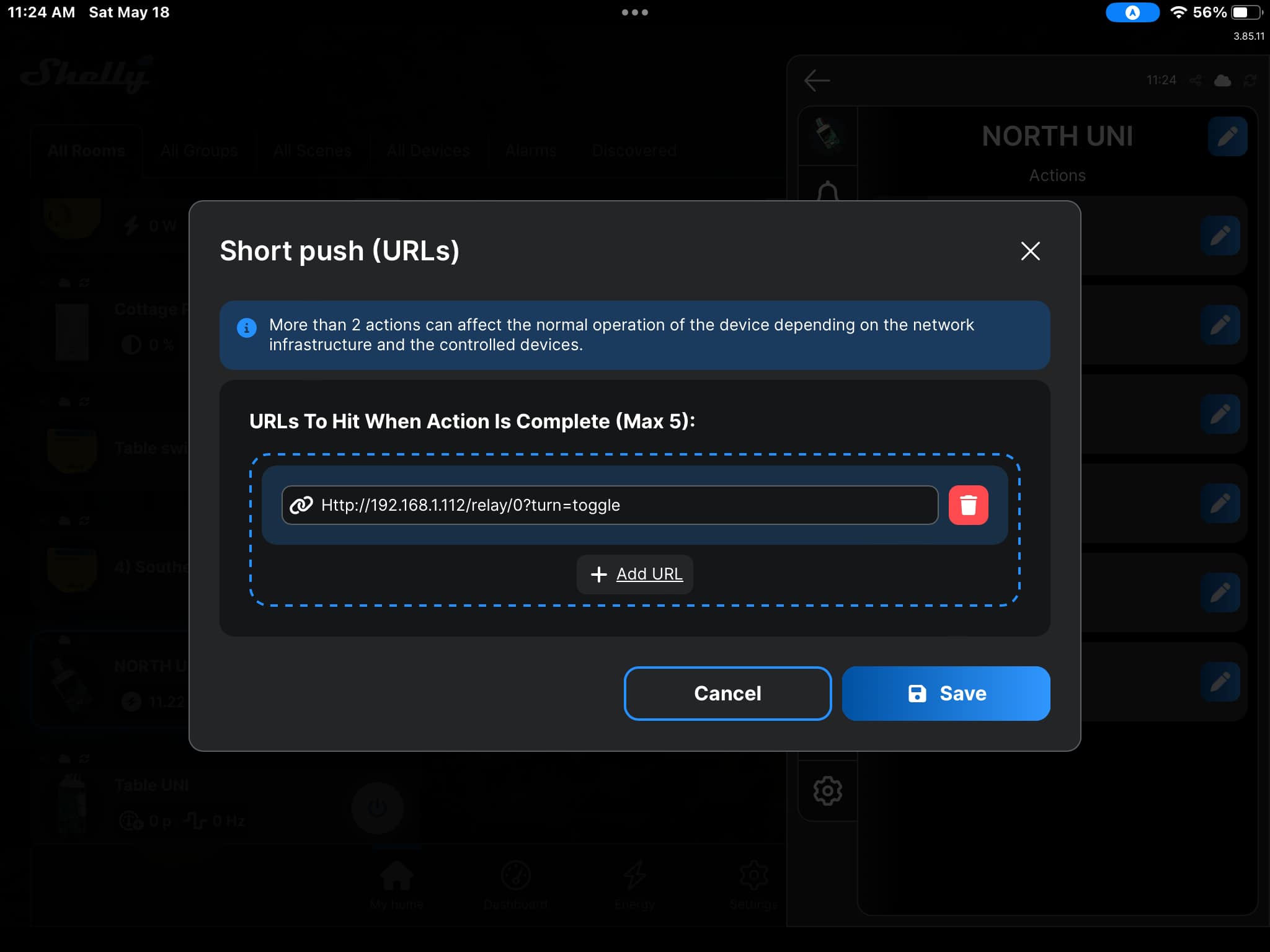
Task: Click the link chain icon in URL field
Action: tap(301, 505)
